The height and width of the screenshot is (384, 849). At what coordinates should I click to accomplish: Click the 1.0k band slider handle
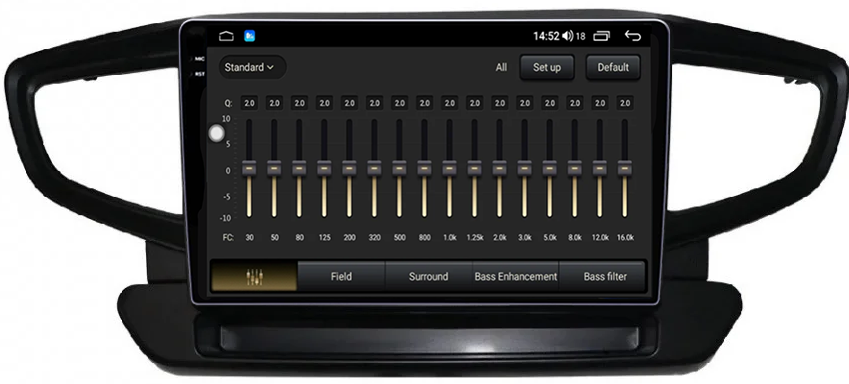(x=449, y=168)
